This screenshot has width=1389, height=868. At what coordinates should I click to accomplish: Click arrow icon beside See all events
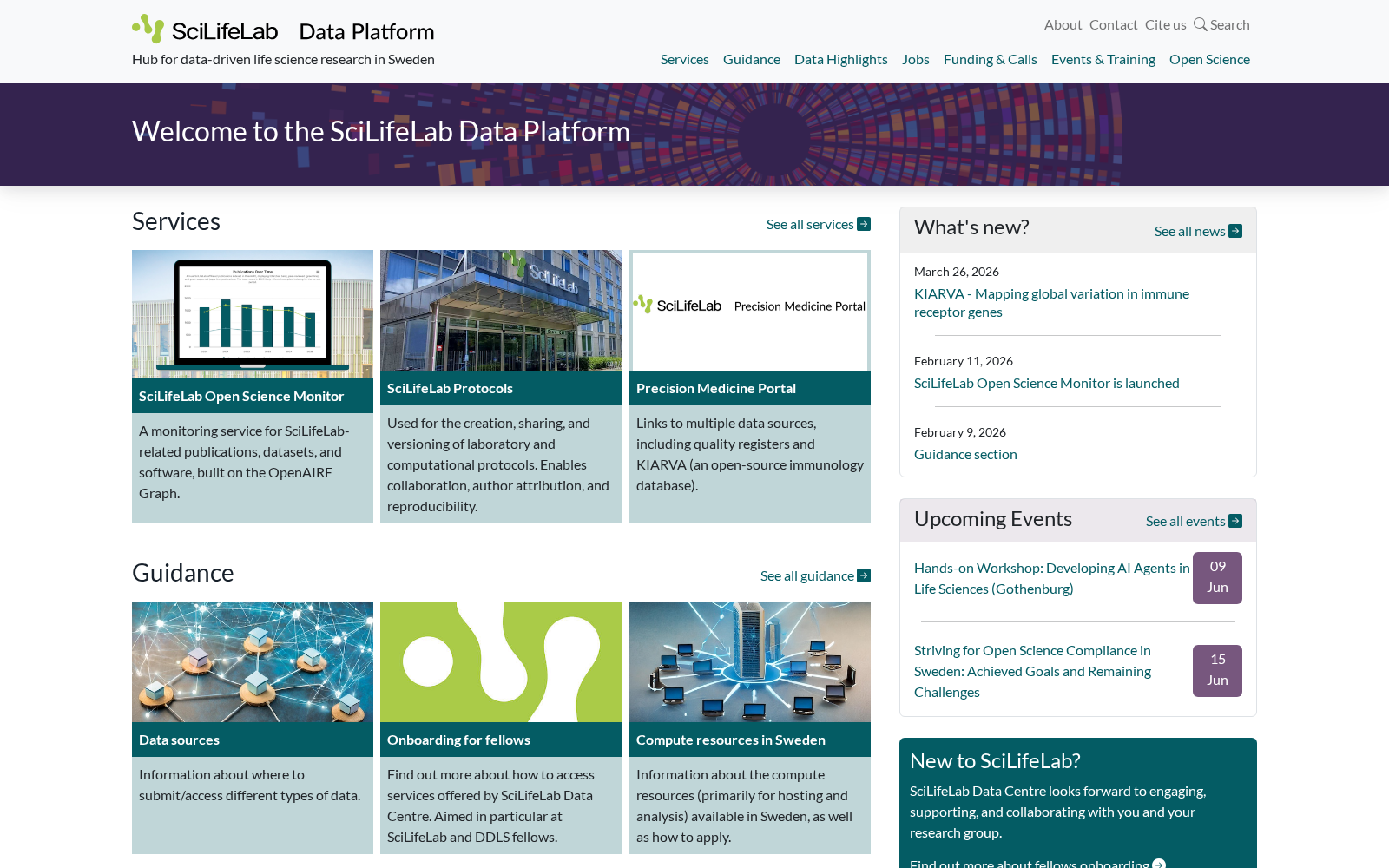pos(1235,521)
